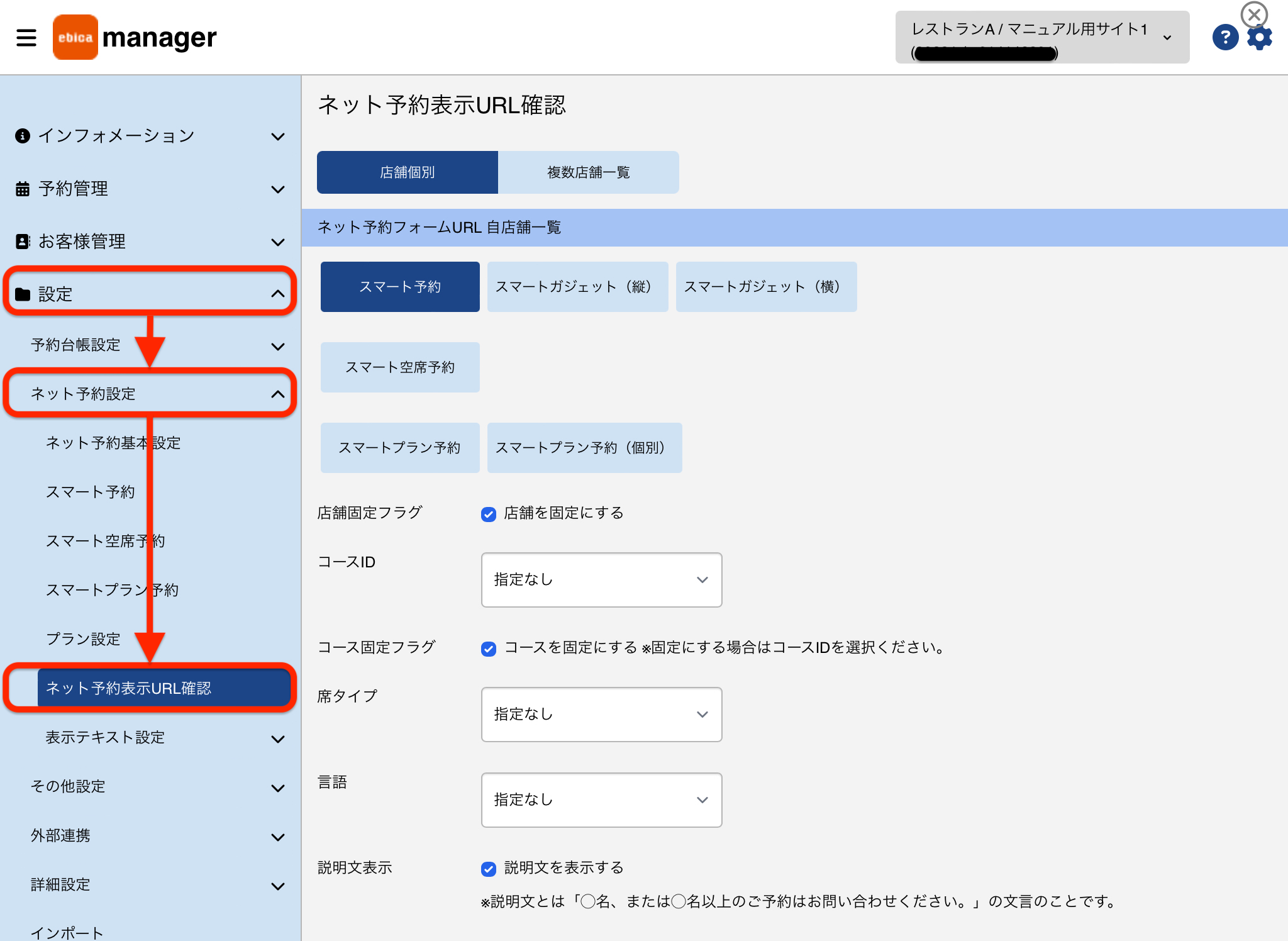
Task: Click the 予約管理 calendar icon
Action: click(23, 189)
